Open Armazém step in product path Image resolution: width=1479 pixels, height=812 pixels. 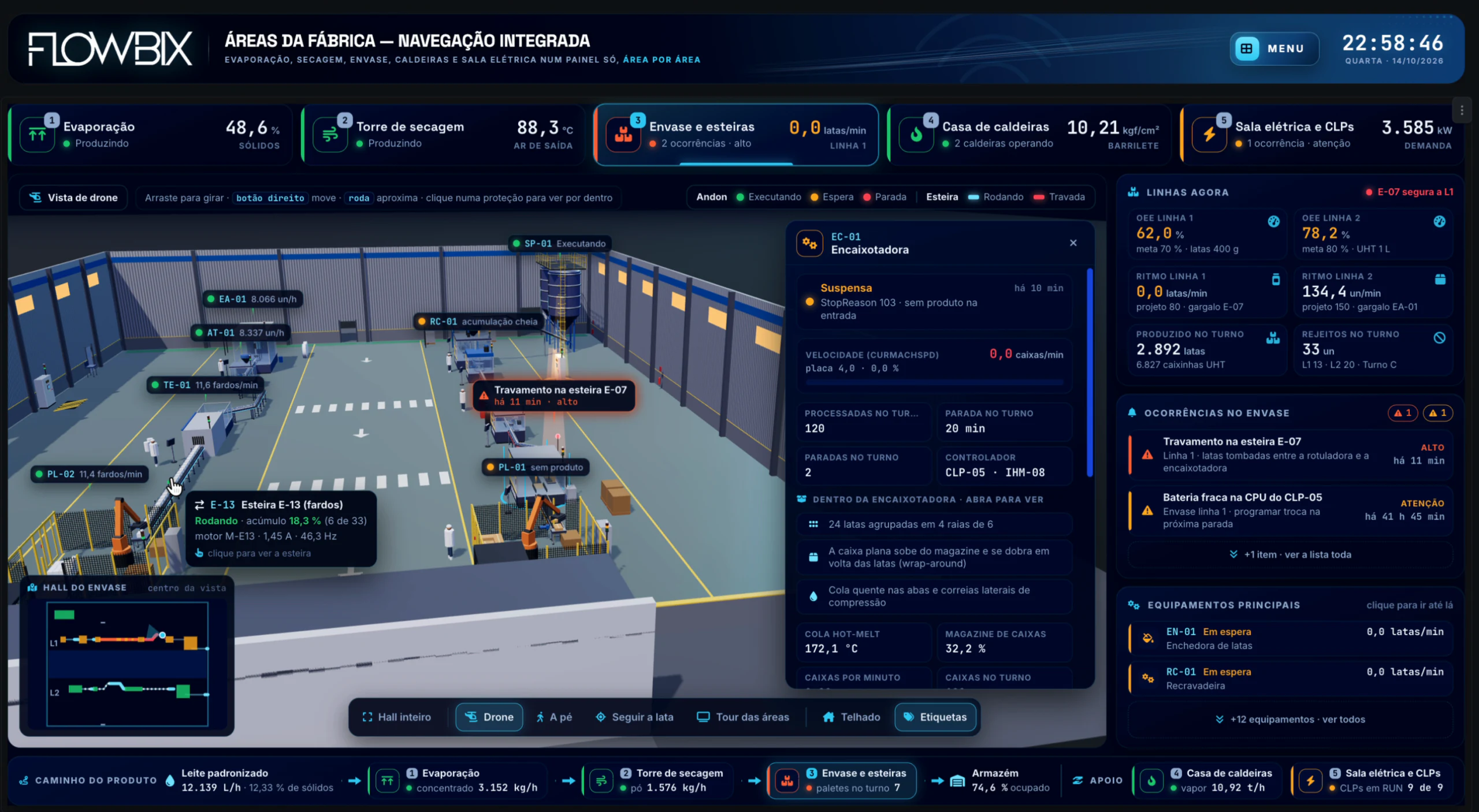click(x=999, y=780)
